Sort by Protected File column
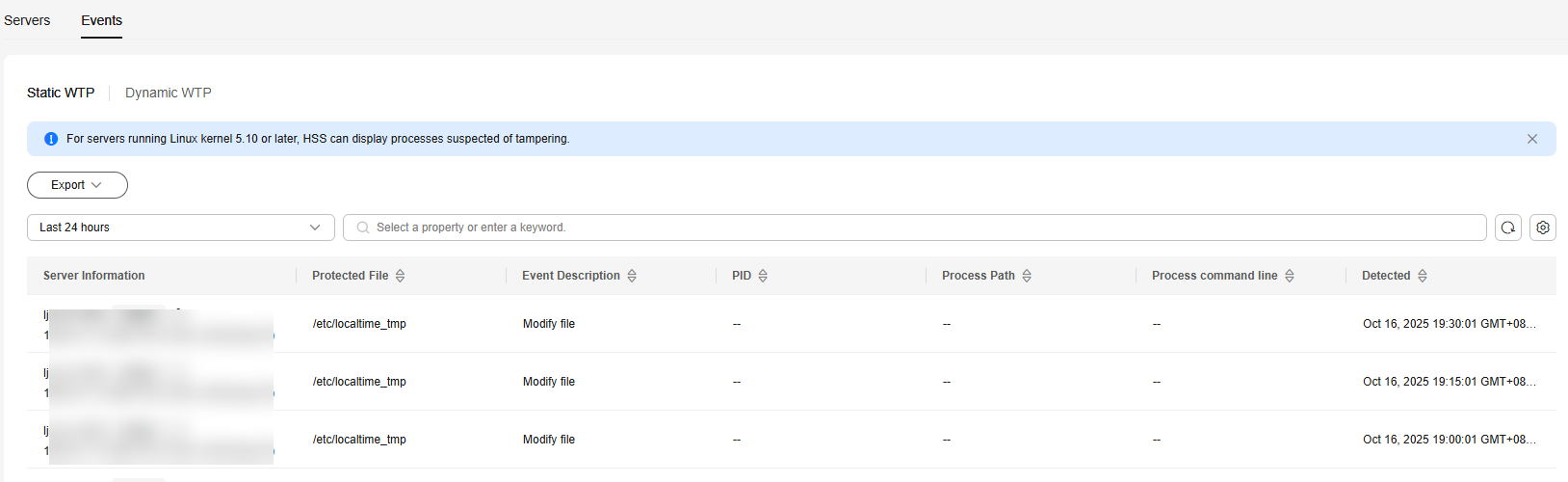The height and width of the screenshot is (482, 1568). (x=401, y=276)
